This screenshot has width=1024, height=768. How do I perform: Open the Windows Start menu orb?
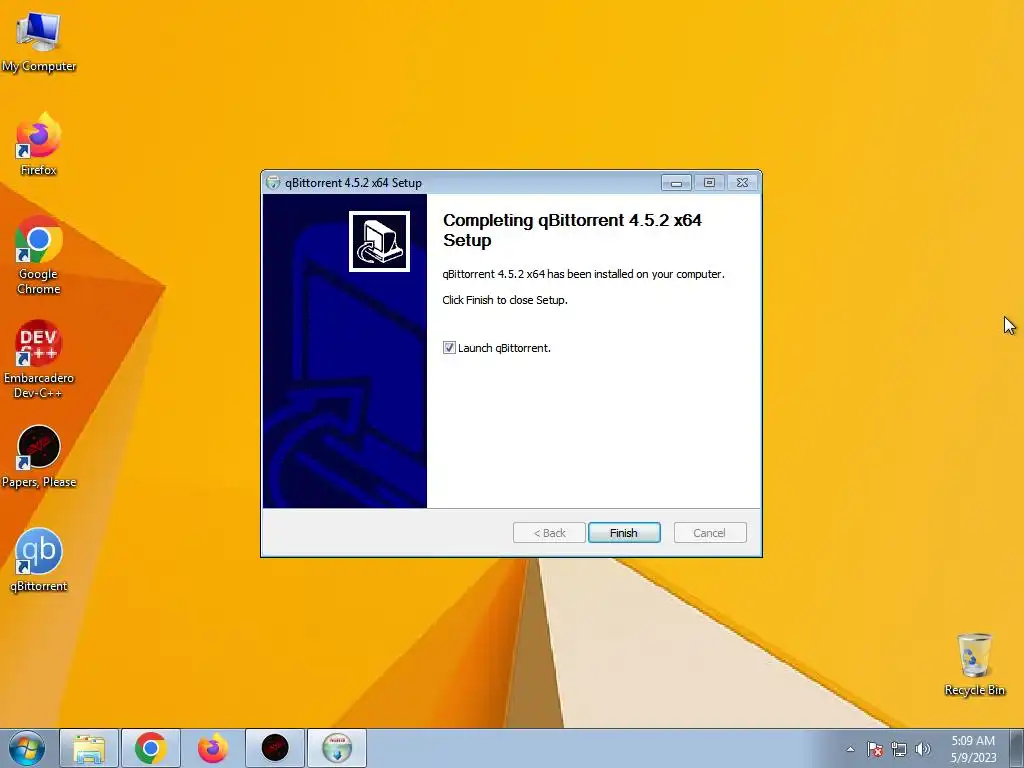point(27,748)
